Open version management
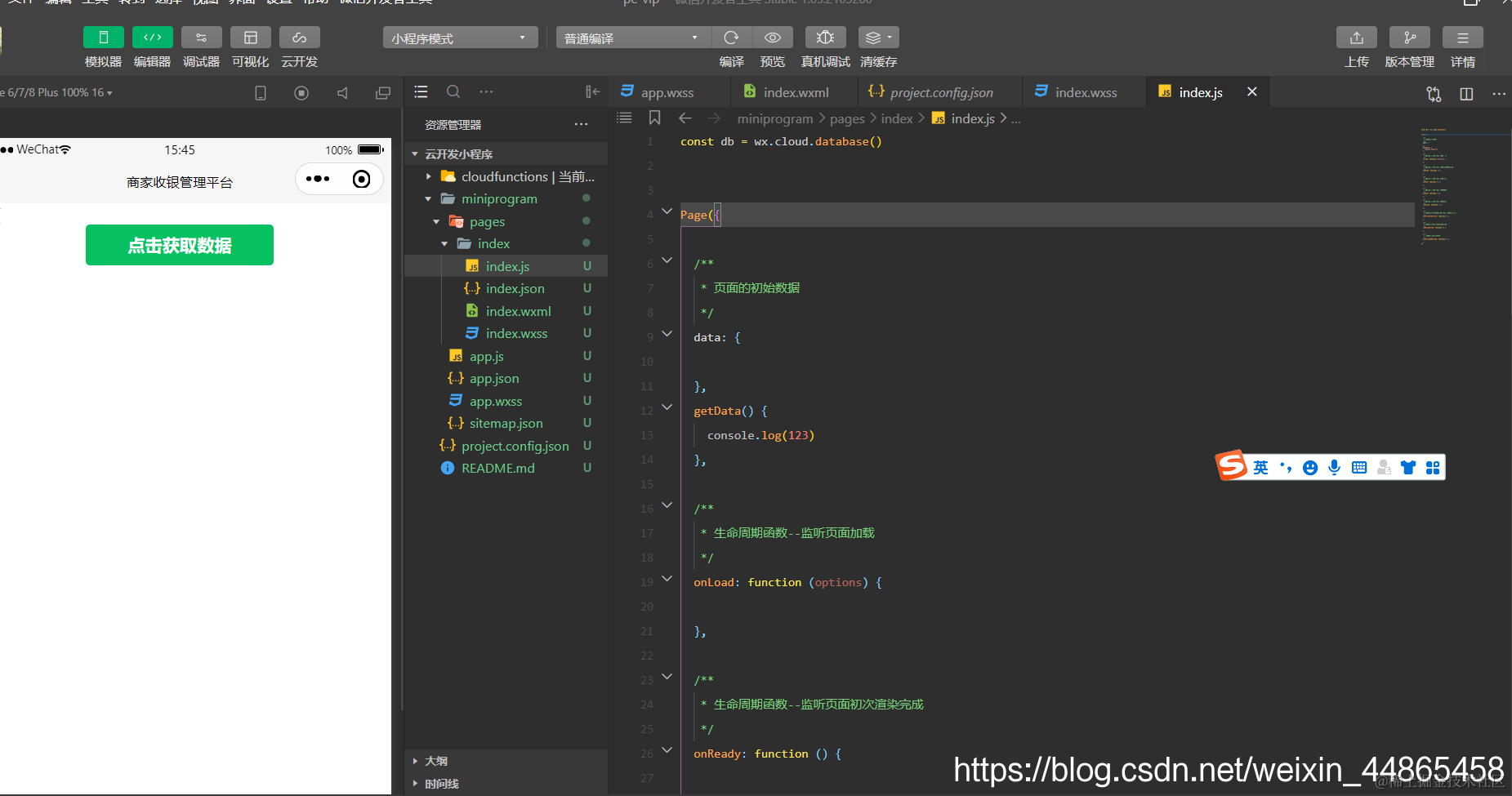 [x=1409, y=38]
